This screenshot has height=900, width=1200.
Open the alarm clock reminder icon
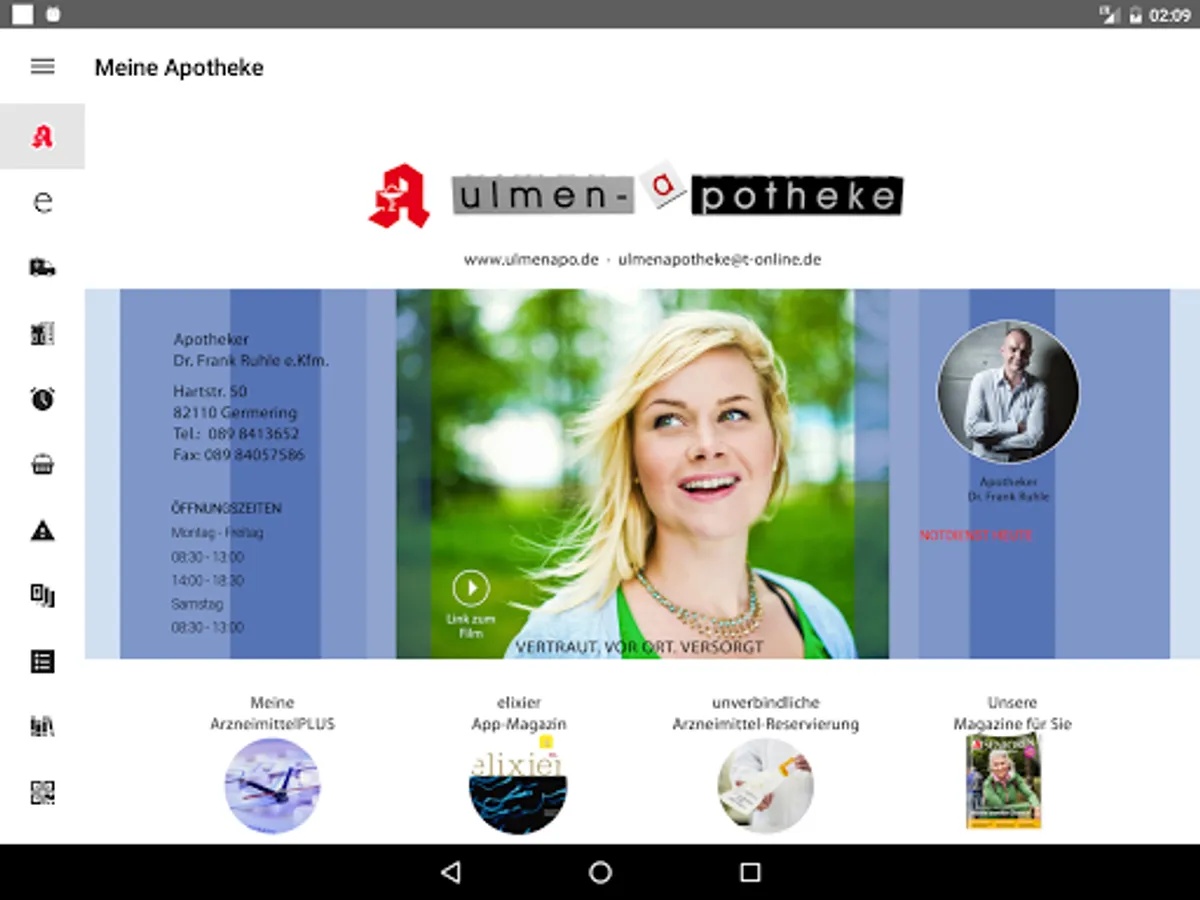(x=42, y=399)
